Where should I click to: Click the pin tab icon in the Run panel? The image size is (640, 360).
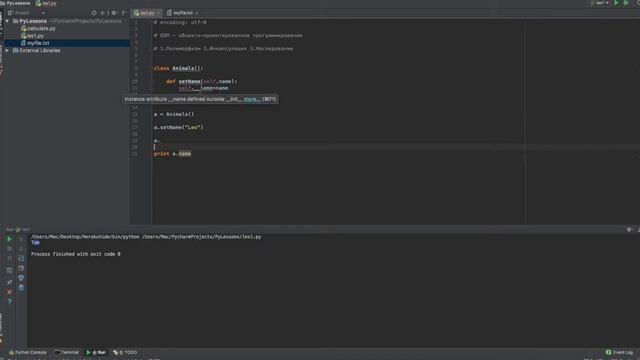(9, 282)
